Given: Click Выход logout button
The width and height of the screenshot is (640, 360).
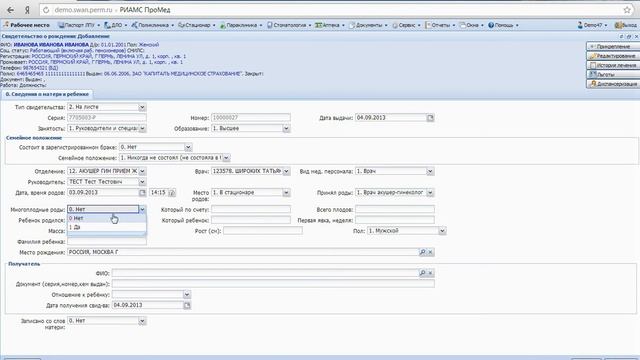Looking at the screenshot, I should [627, 25].
